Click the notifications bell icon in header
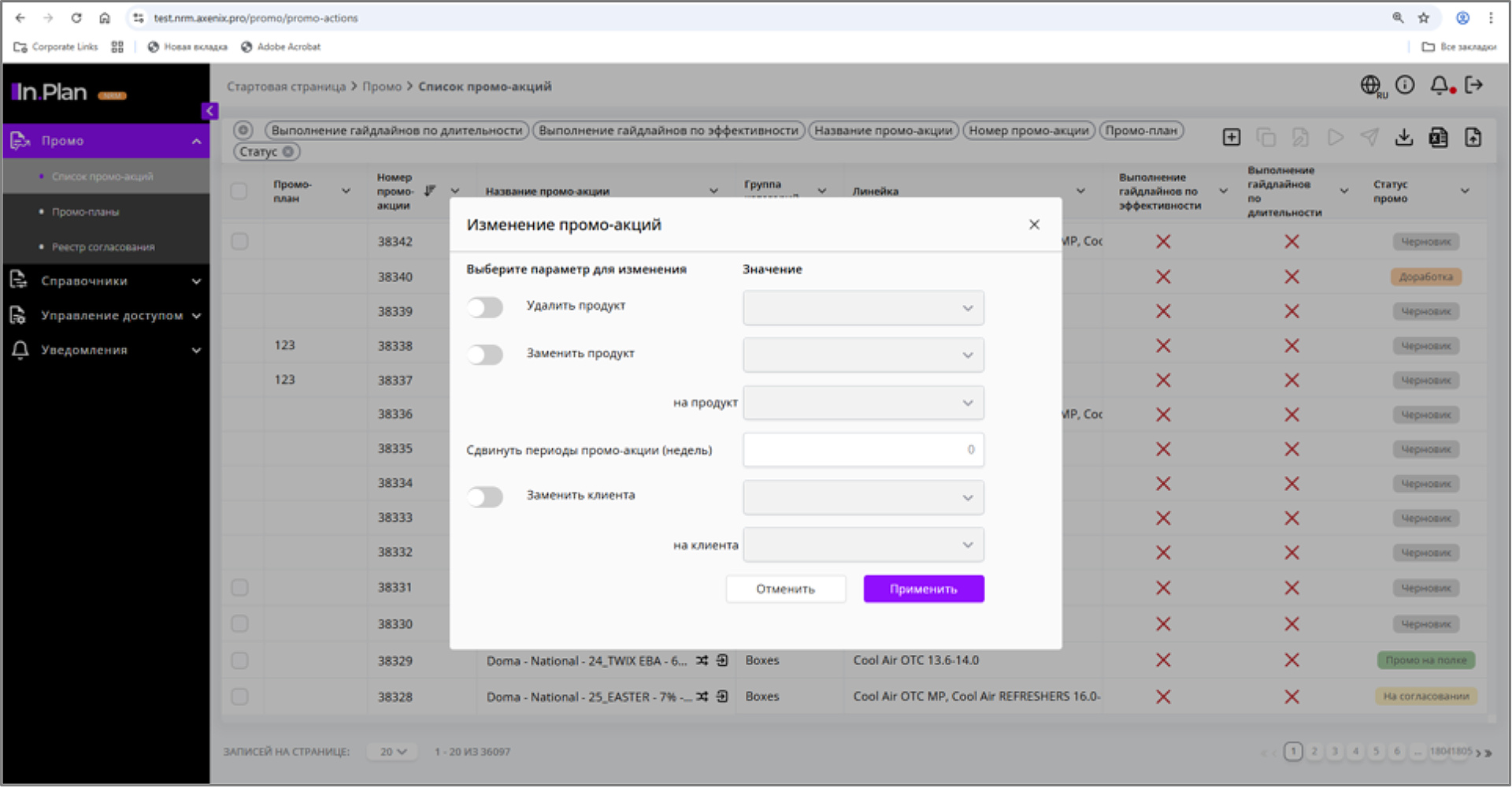The height and width of the screenshot is (788, 1512). pyautogui.click(x=1439, y=85)
